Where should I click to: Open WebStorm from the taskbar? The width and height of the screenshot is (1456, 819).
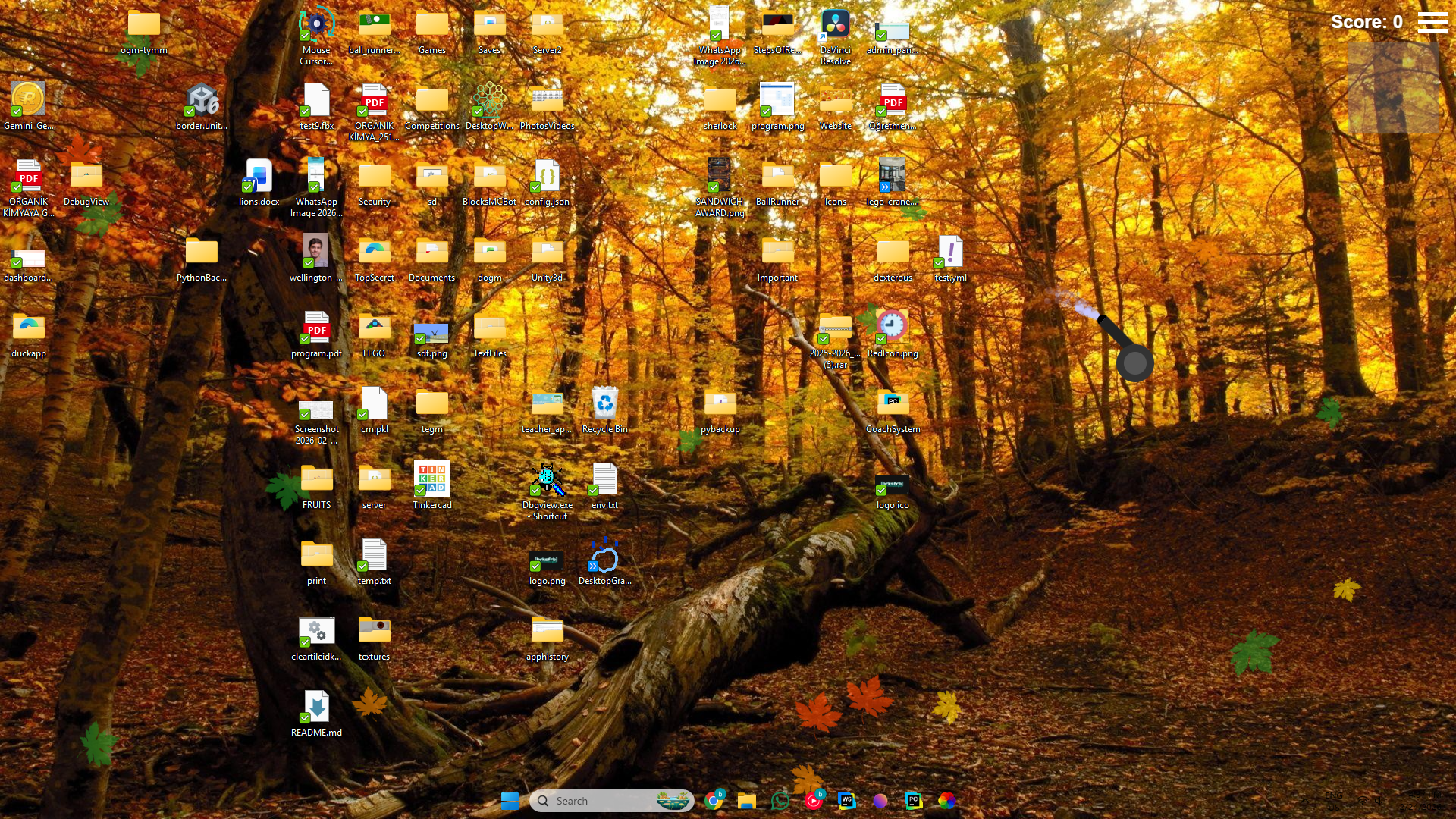tap(847, 801)
